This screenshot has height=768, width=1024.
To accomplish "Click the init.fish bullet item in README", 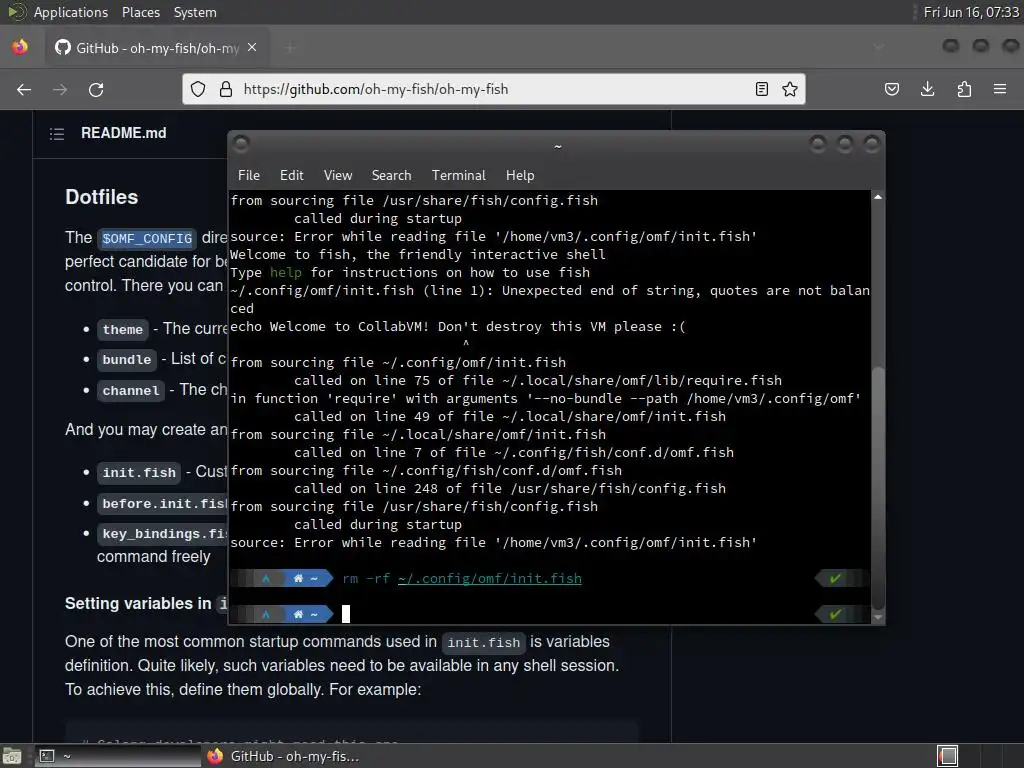I will point(139,472).
